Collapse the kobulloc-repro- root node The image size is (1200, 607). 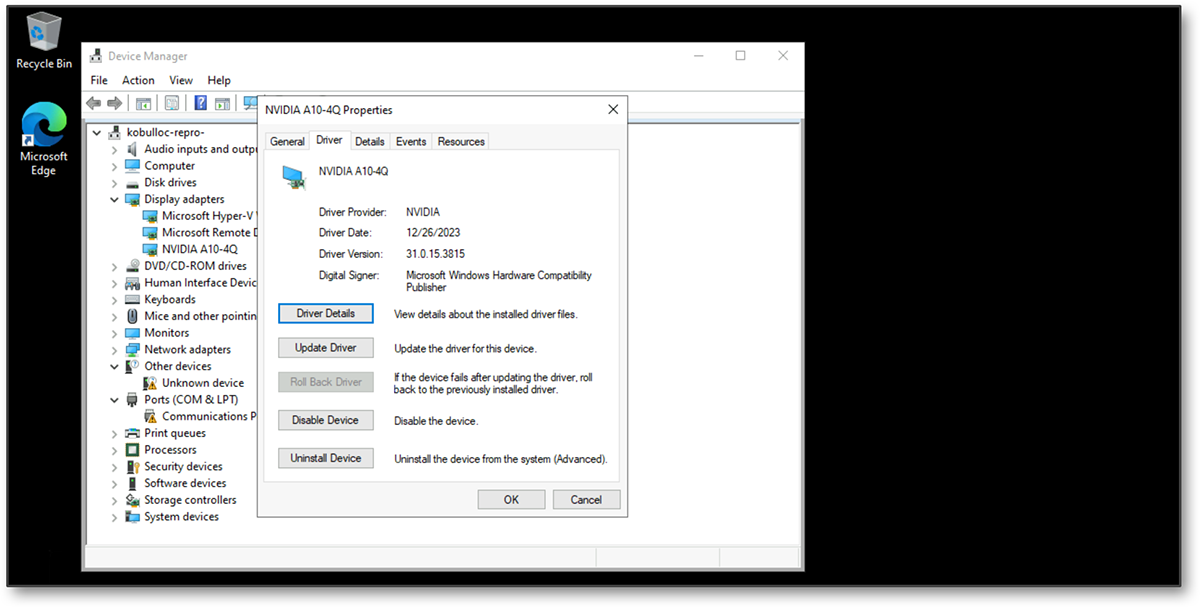97,132
